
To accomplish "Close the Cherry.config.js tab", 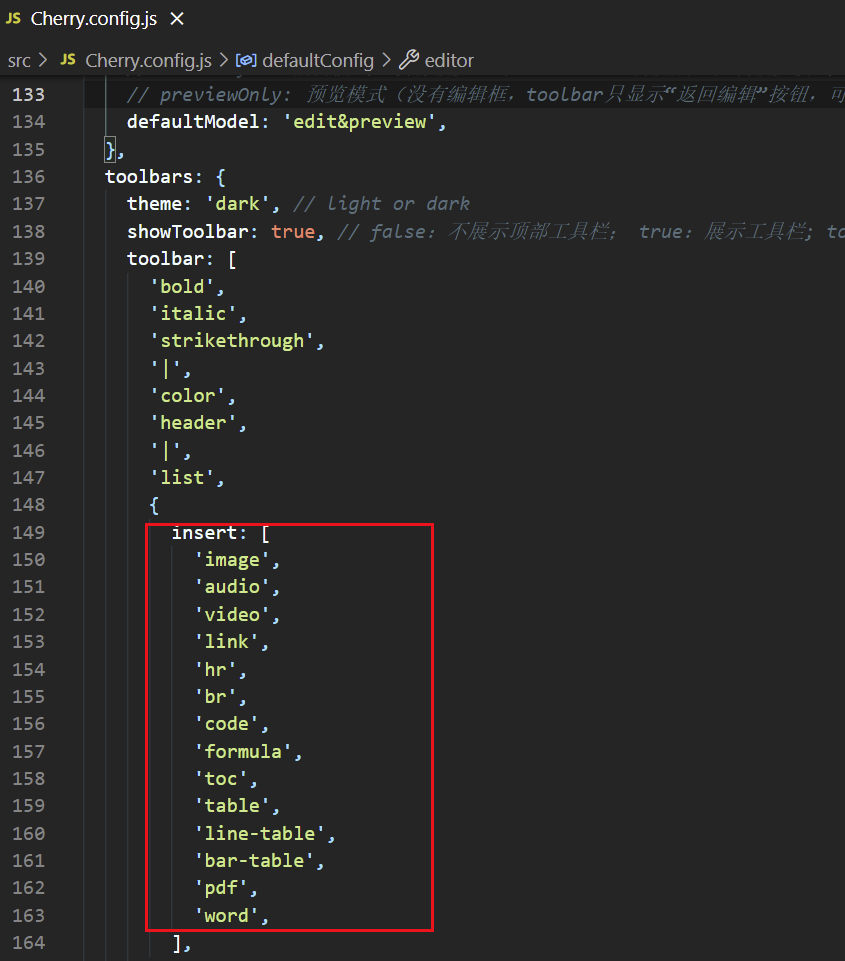I will tap(177, 19).
